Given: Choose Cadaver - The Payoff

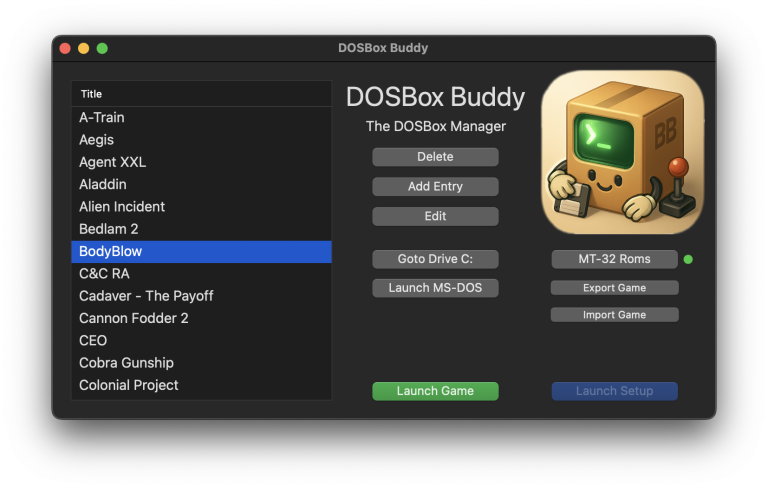Looking at the screenshot, I should 201,296.
